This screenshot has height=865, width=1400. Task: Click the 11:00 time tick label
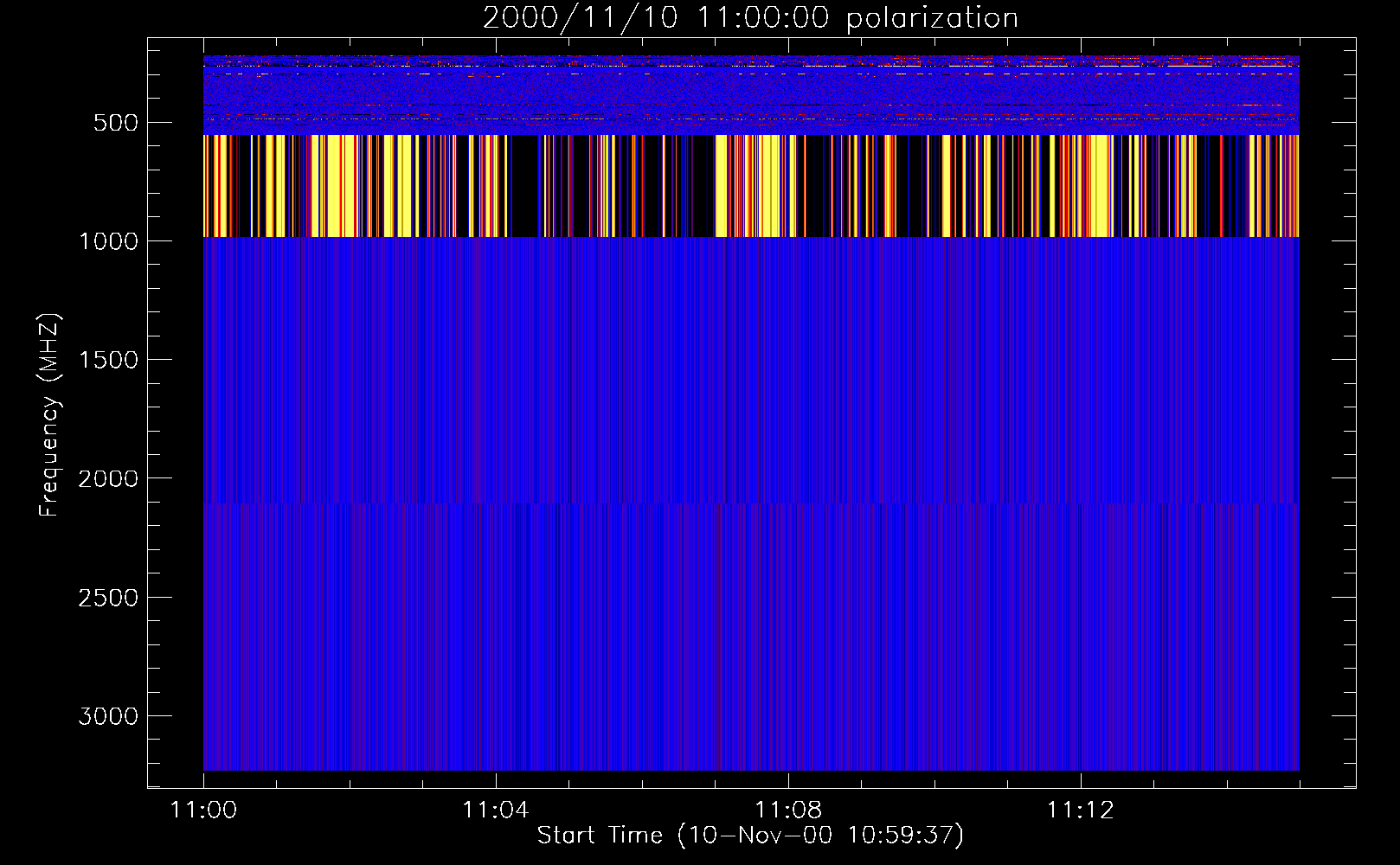203,811
